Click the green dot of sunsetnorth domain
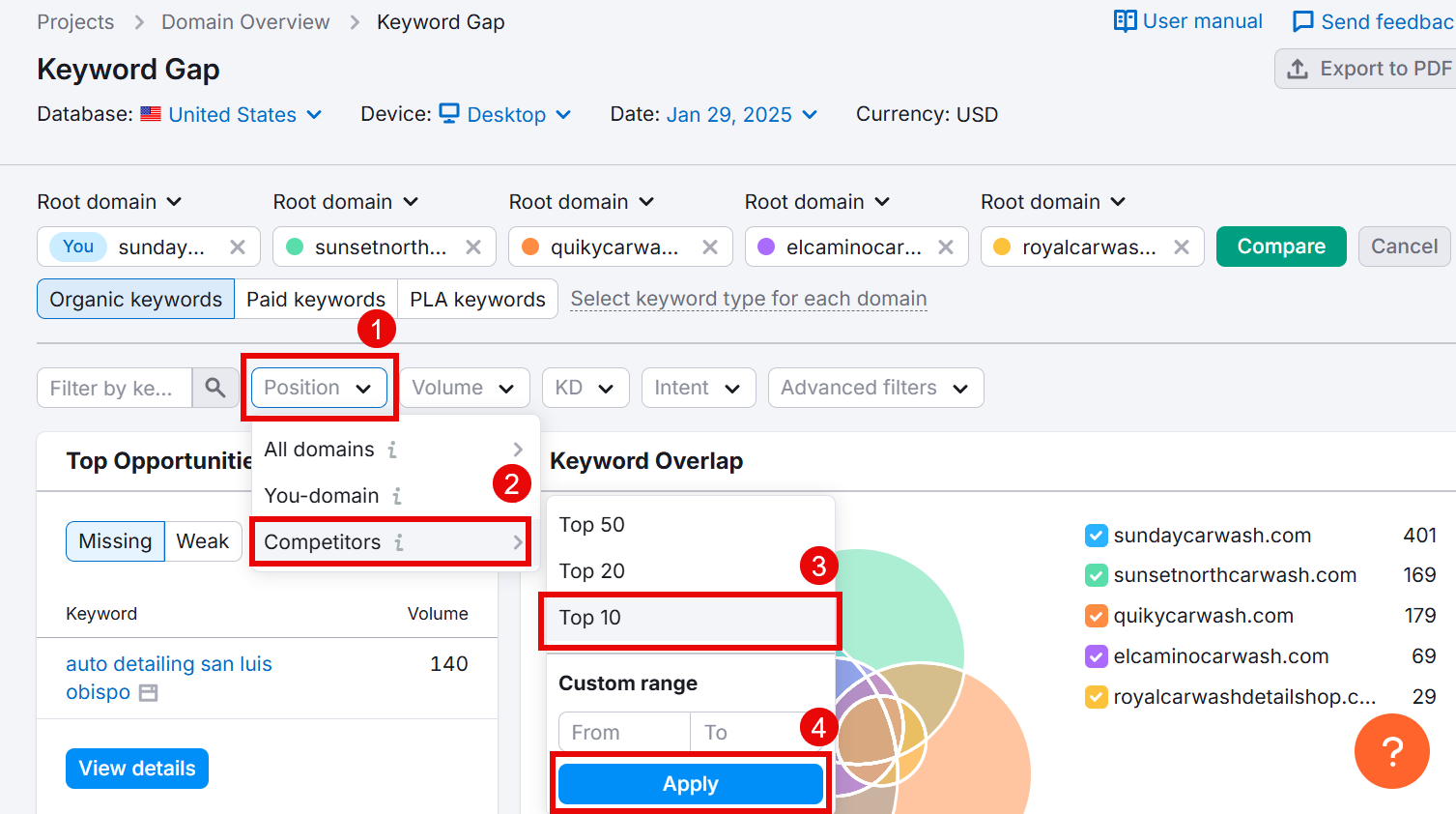The height and width of the screenshot is (814, 1456). click(296, 247)
